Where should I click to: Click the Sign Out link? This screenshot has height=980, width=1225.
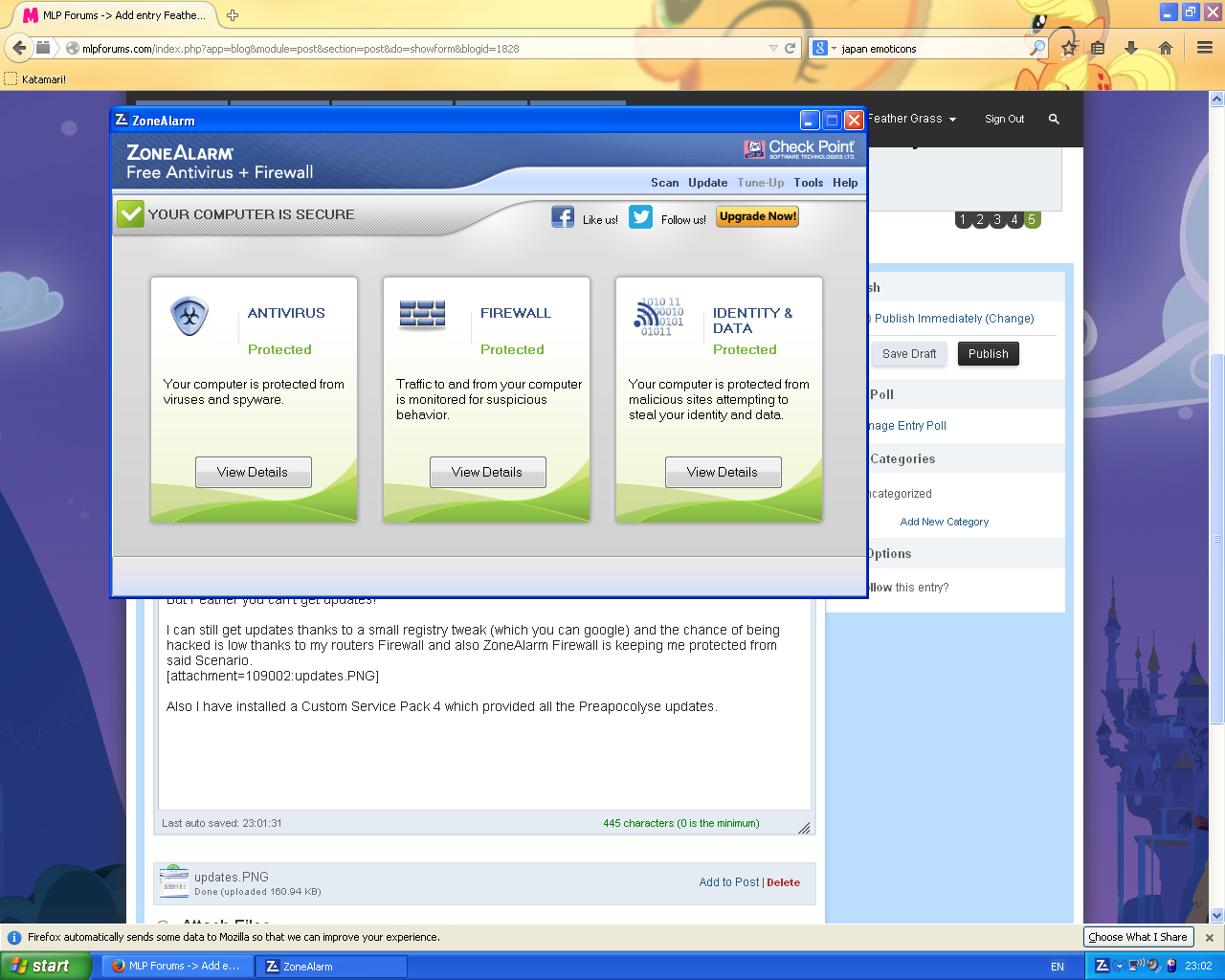pyautogui.click(x=1005, y=119)
